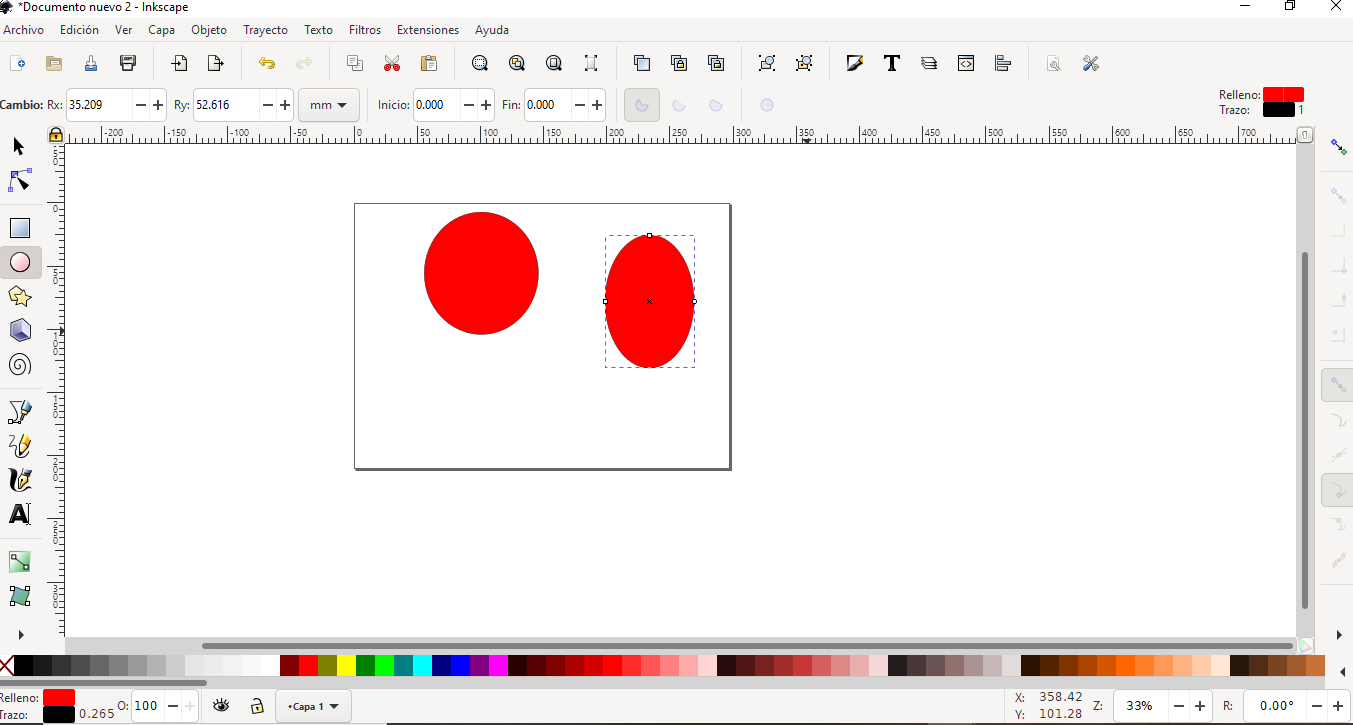This screenshot has height=725, width=1353.
Task: Open the Layers dialog icon
Action: pyautogui.click(x=929, y=63)
